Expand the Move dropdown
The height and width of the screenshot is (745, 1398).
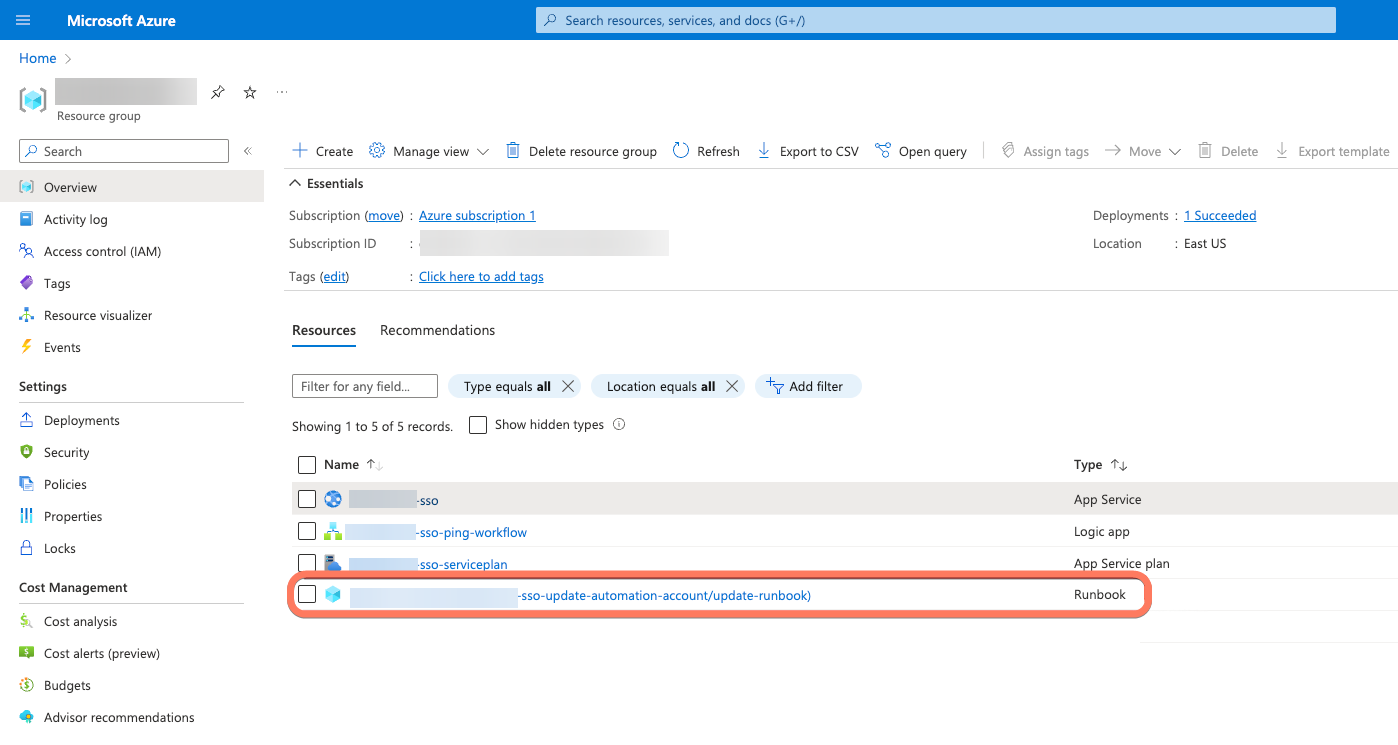click(x=1175, y=152)
